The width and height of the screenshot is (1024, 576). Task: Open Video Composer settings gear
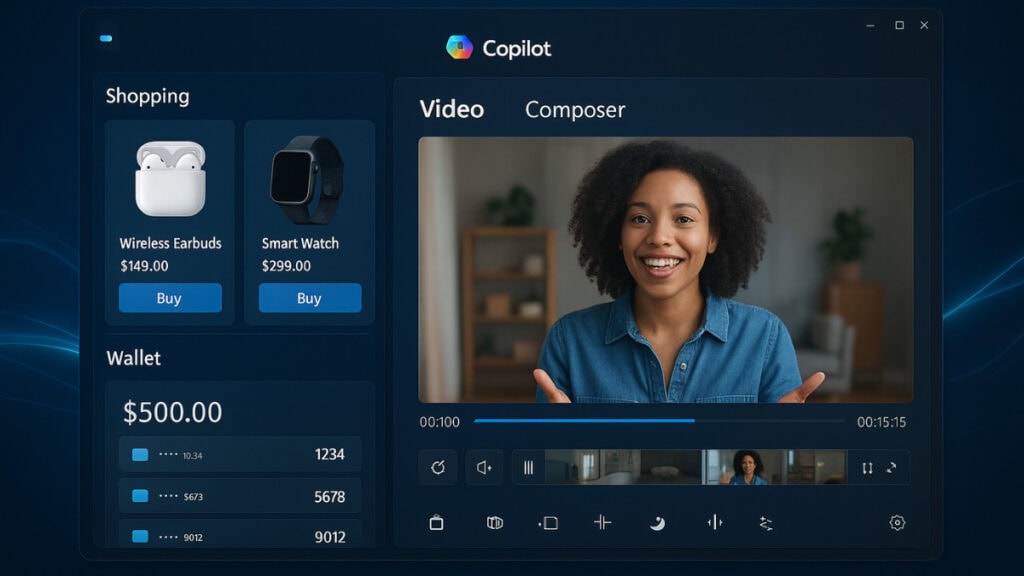895,522
